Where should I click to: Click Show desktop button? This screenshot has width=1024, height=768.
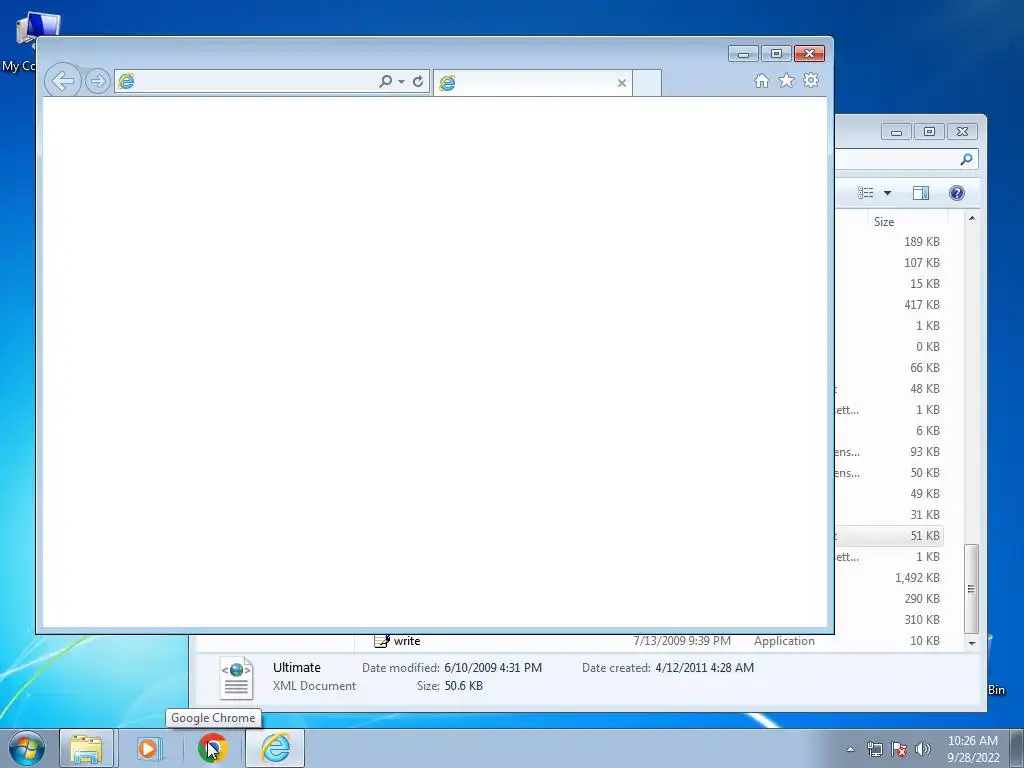[x=1017, y=749]
